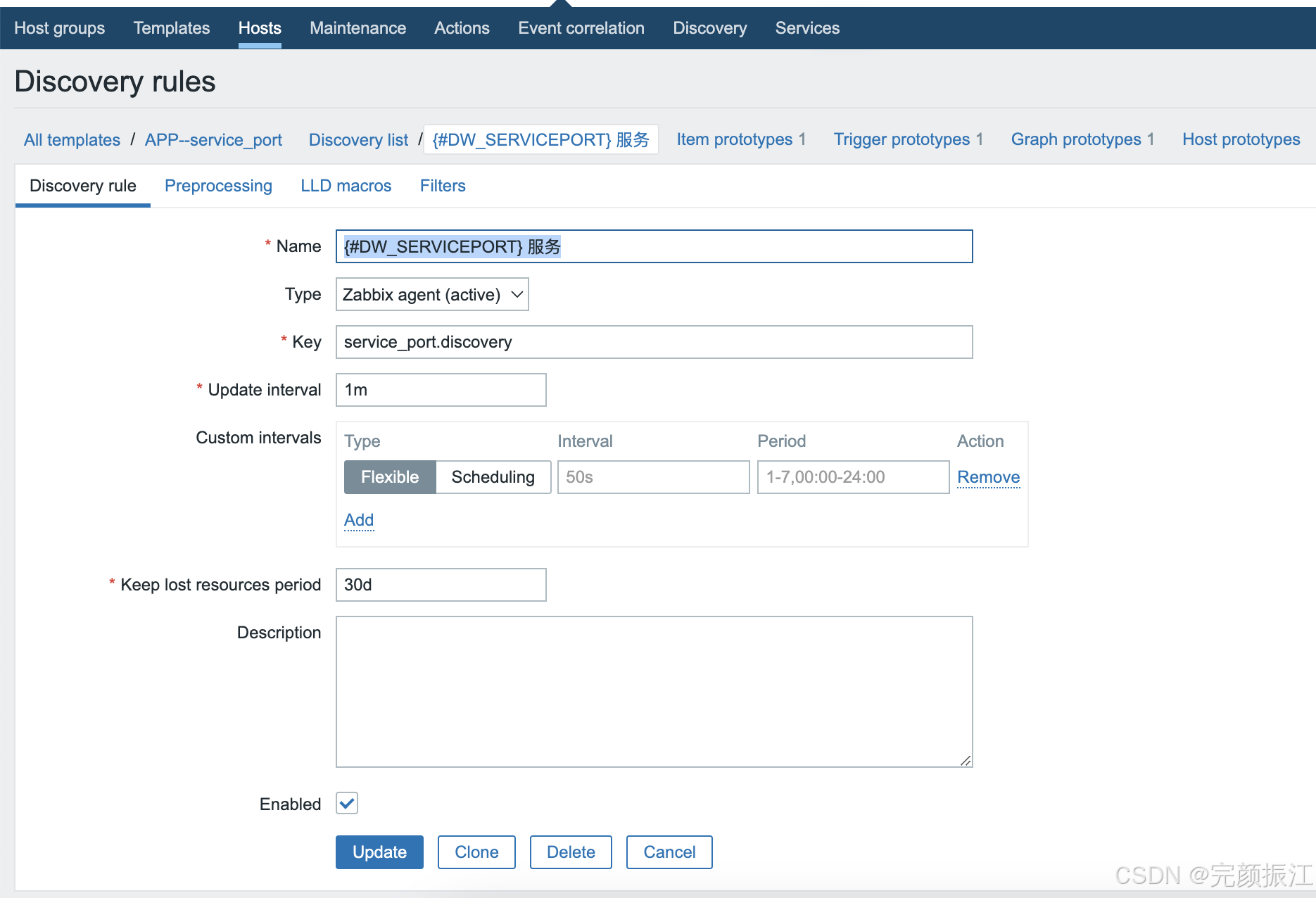This screenshot has height=898, width=1316.
Task: Open APP--service_port template
Action: pos(213,139)
